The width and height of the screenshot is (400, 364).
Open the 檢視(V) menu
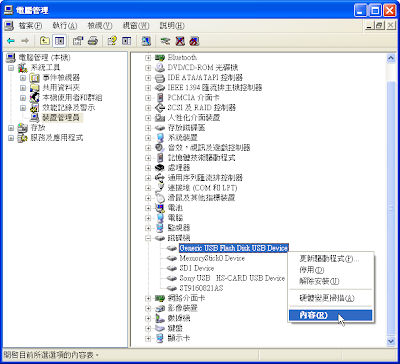(x=100, y=26)
